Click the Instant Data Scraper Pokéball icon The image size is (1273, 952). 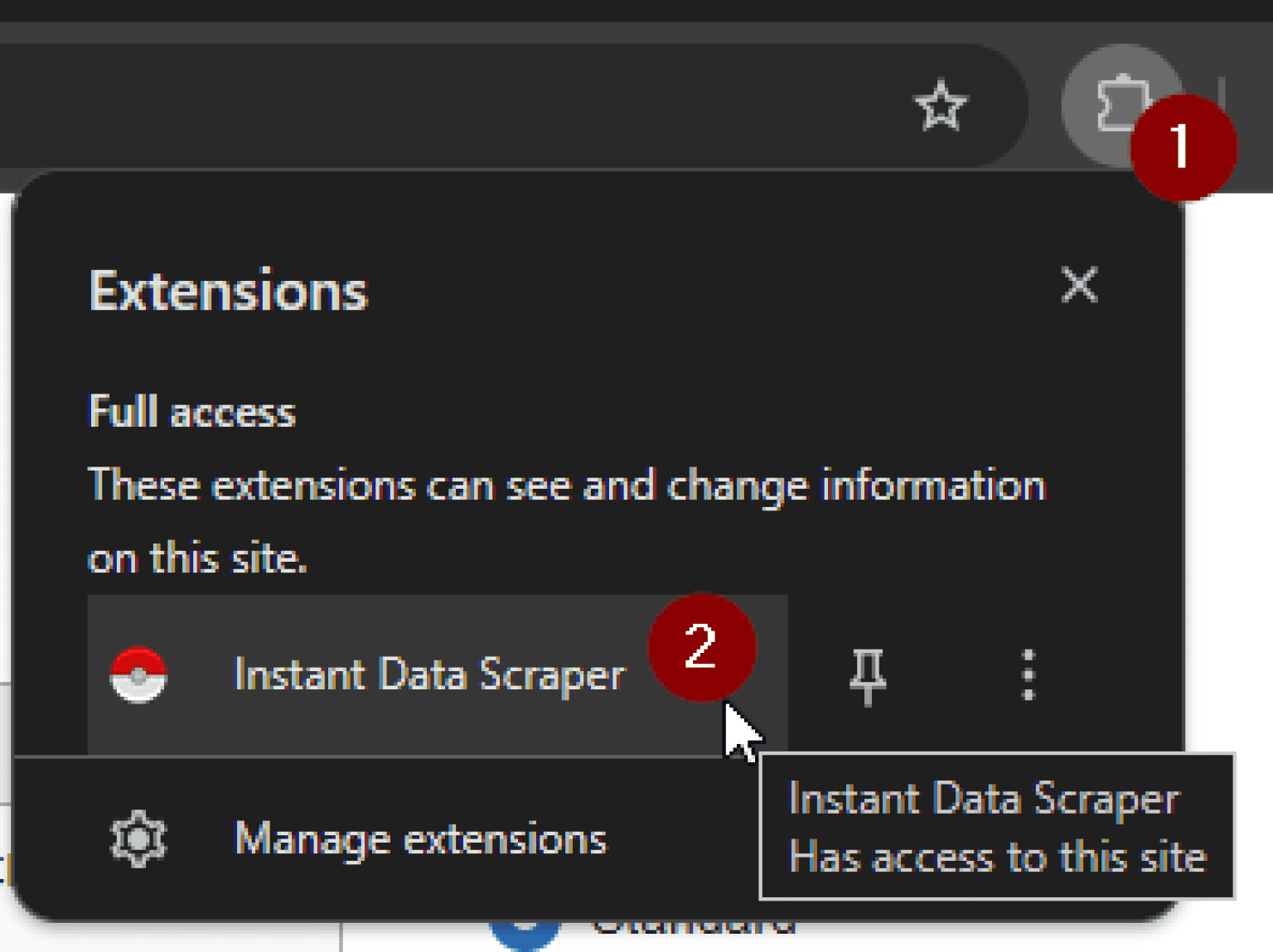[x=139, y=674]
